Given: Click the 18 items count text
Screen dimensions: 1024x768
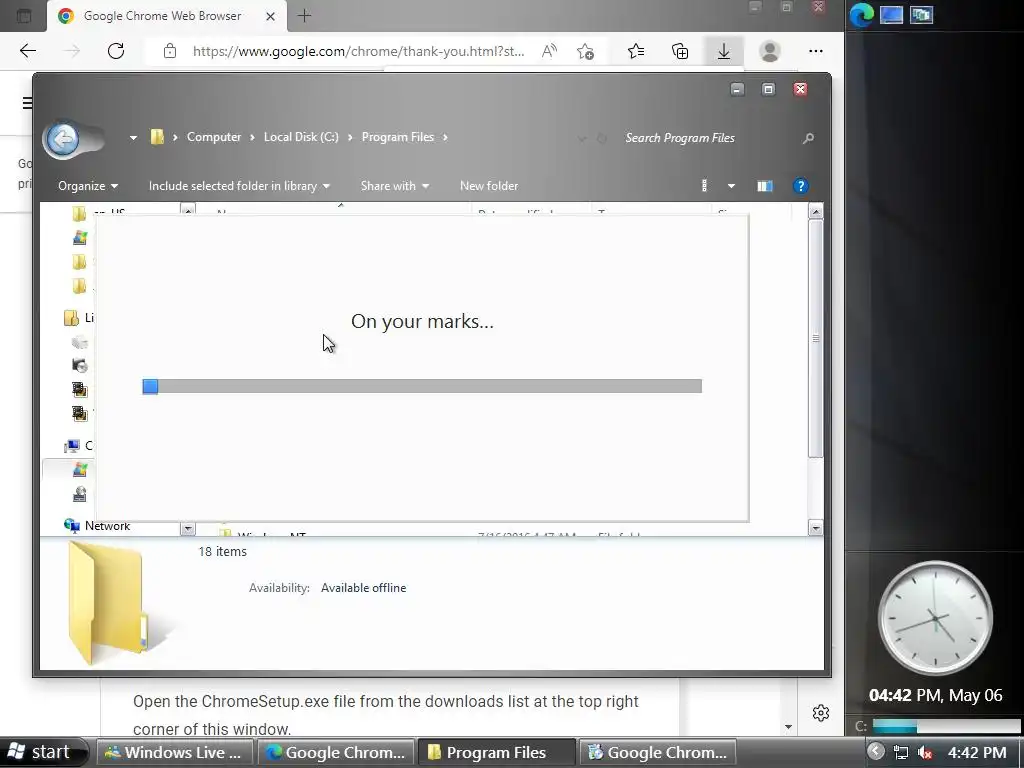Looking at the screenshot, I should tap(222, 552).
